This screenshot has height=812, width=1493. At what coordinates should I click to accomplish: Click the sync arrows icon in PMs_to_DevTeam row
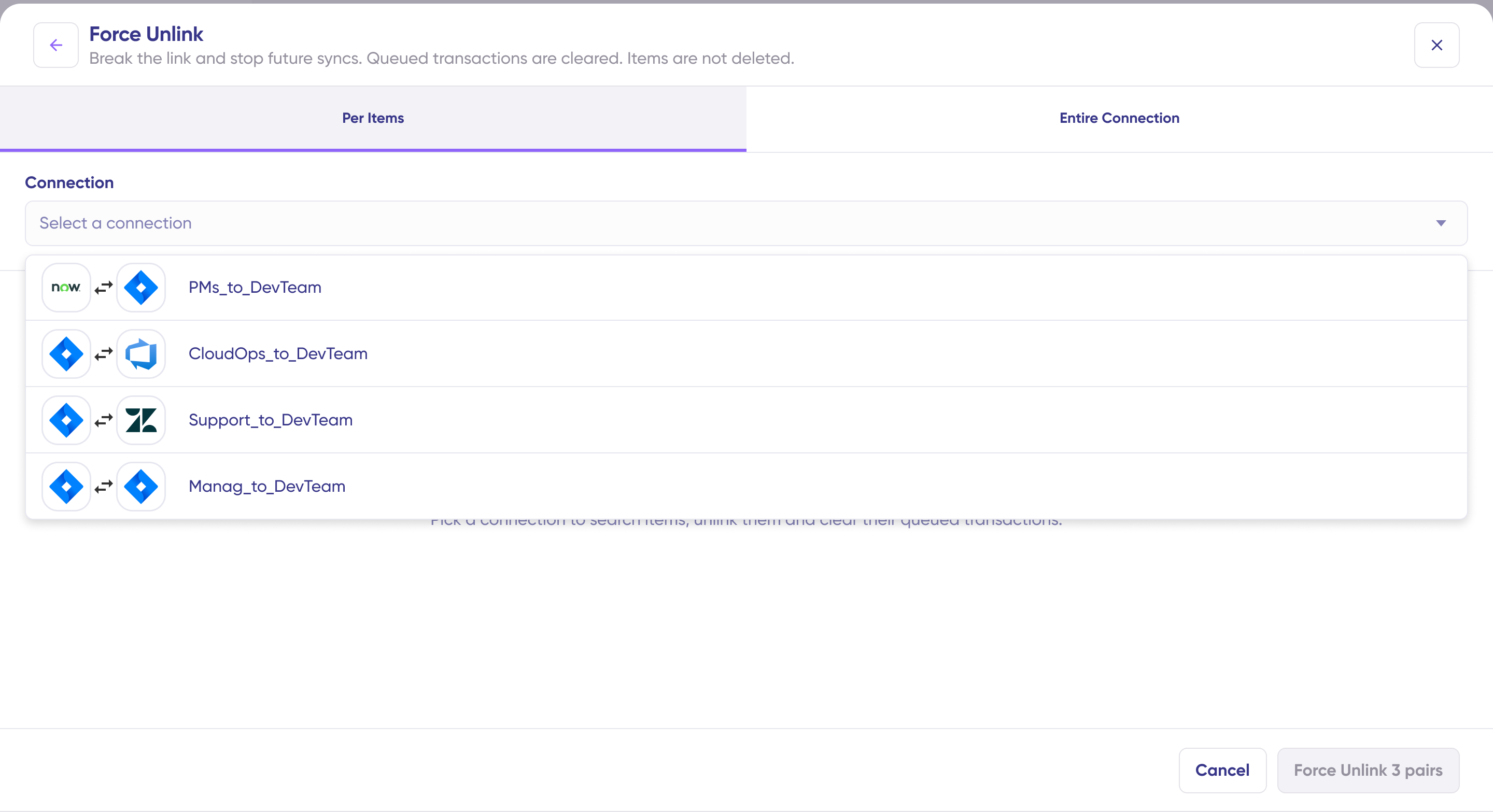(104, 287)
